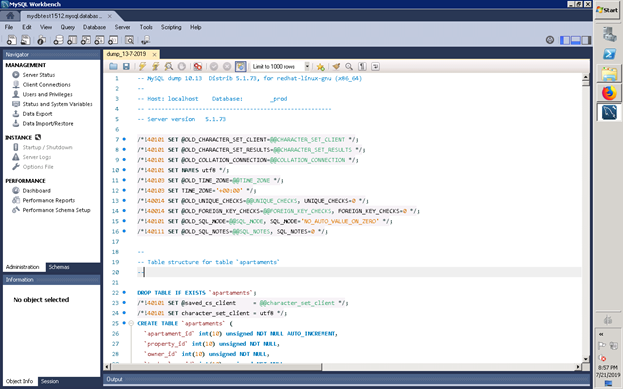The height and width of the screenshot is (389, 623).
Task: Open the Query menu
Action: click(68, 27)
